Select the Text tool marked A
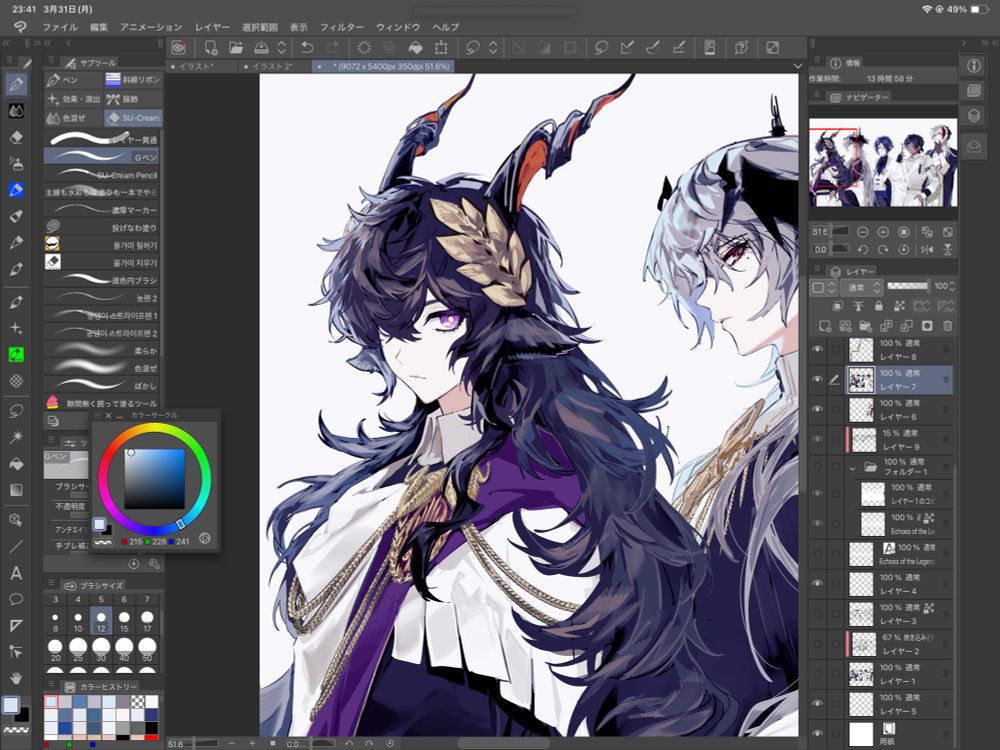This screenshot has width=1000, height=750. point(17,573)
